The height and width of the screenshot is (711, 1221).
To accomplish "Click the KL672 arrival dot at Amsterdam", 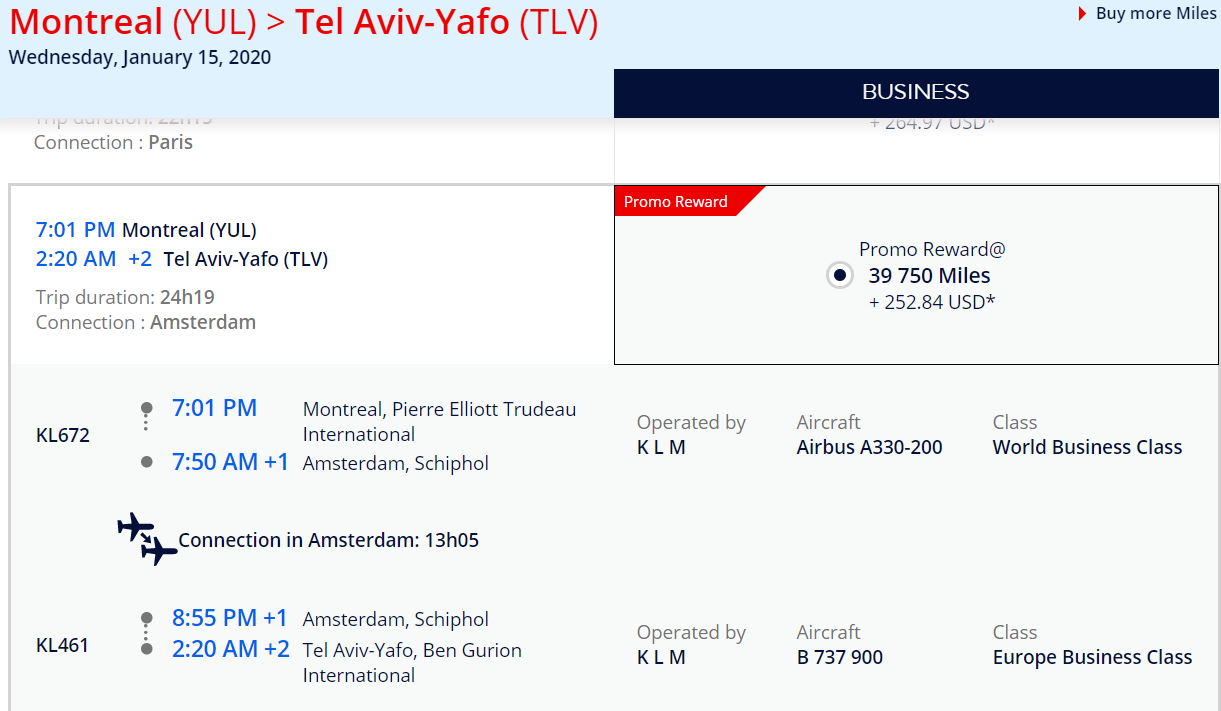I will [x=147, y=462].
